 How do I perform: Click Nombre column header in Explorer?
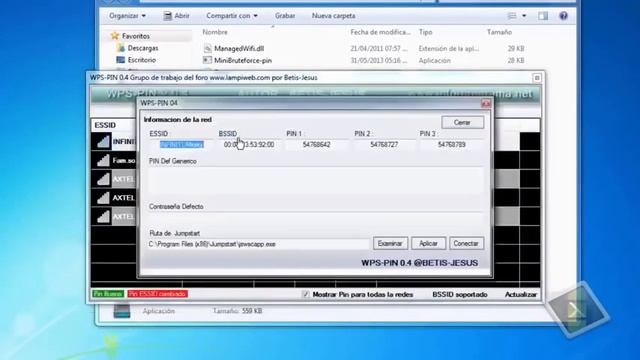pyautogui.click(x=215, y=32)
